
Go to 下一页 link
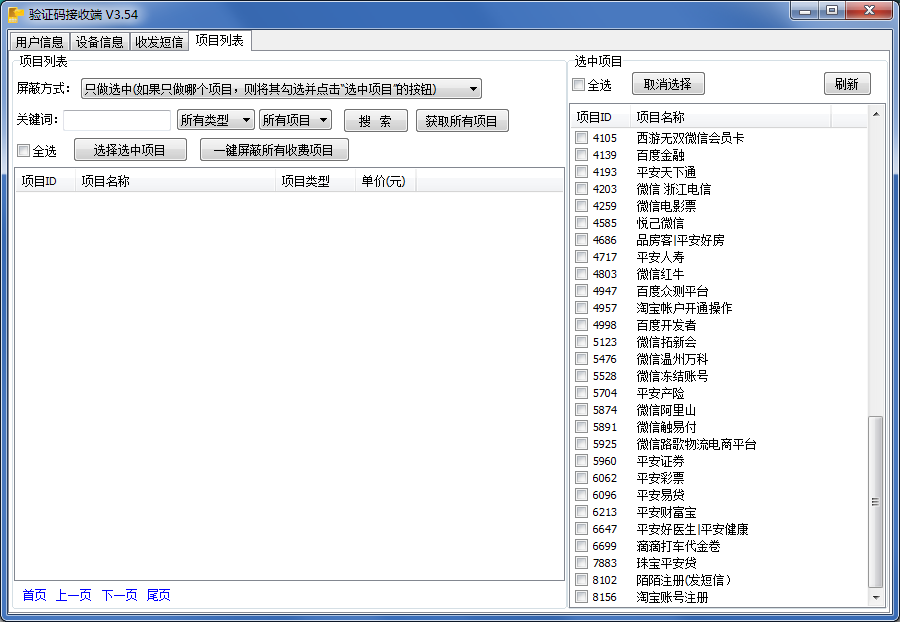coord(119,595)
